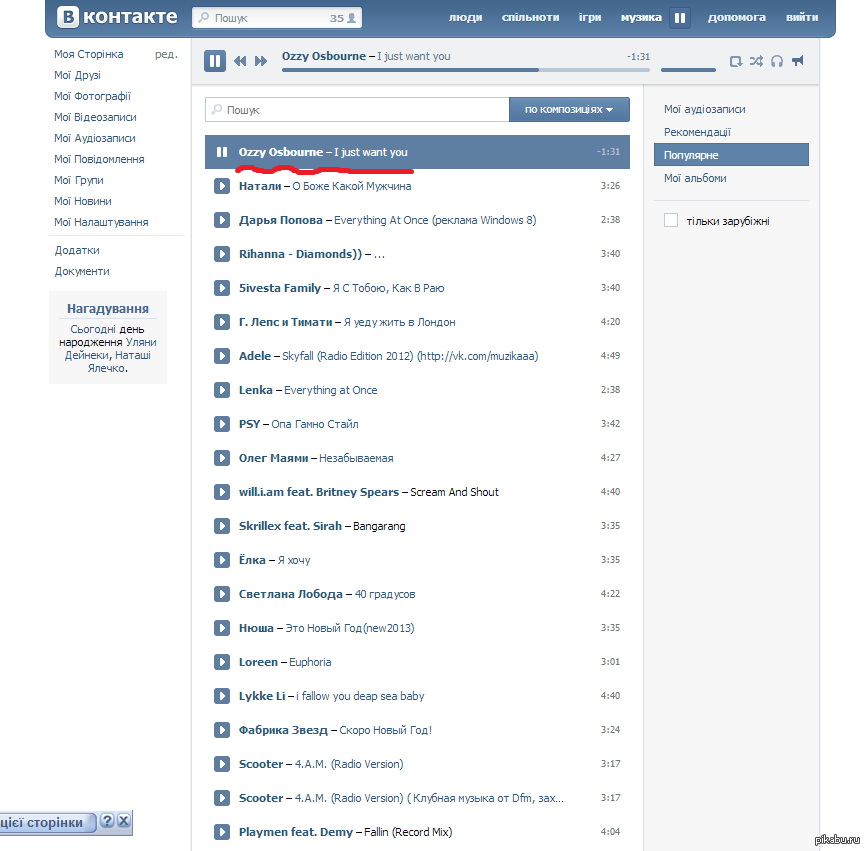Seek in the player progress bar
This screenshot has width=865, height=851.
pyautogui.click(x=466, y=70)
